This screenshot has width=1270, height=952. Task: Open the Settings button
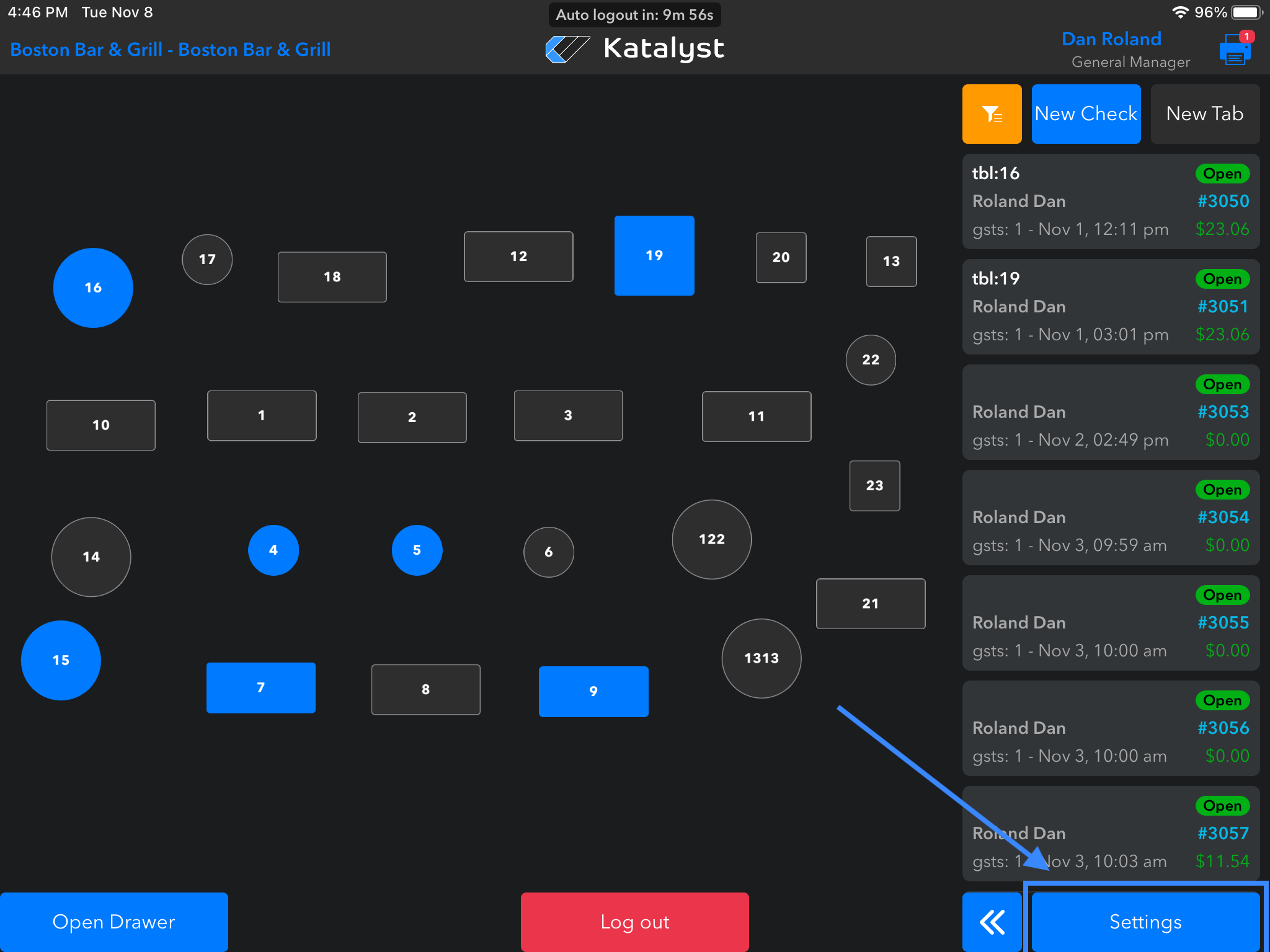click(x=1145, y=922)
